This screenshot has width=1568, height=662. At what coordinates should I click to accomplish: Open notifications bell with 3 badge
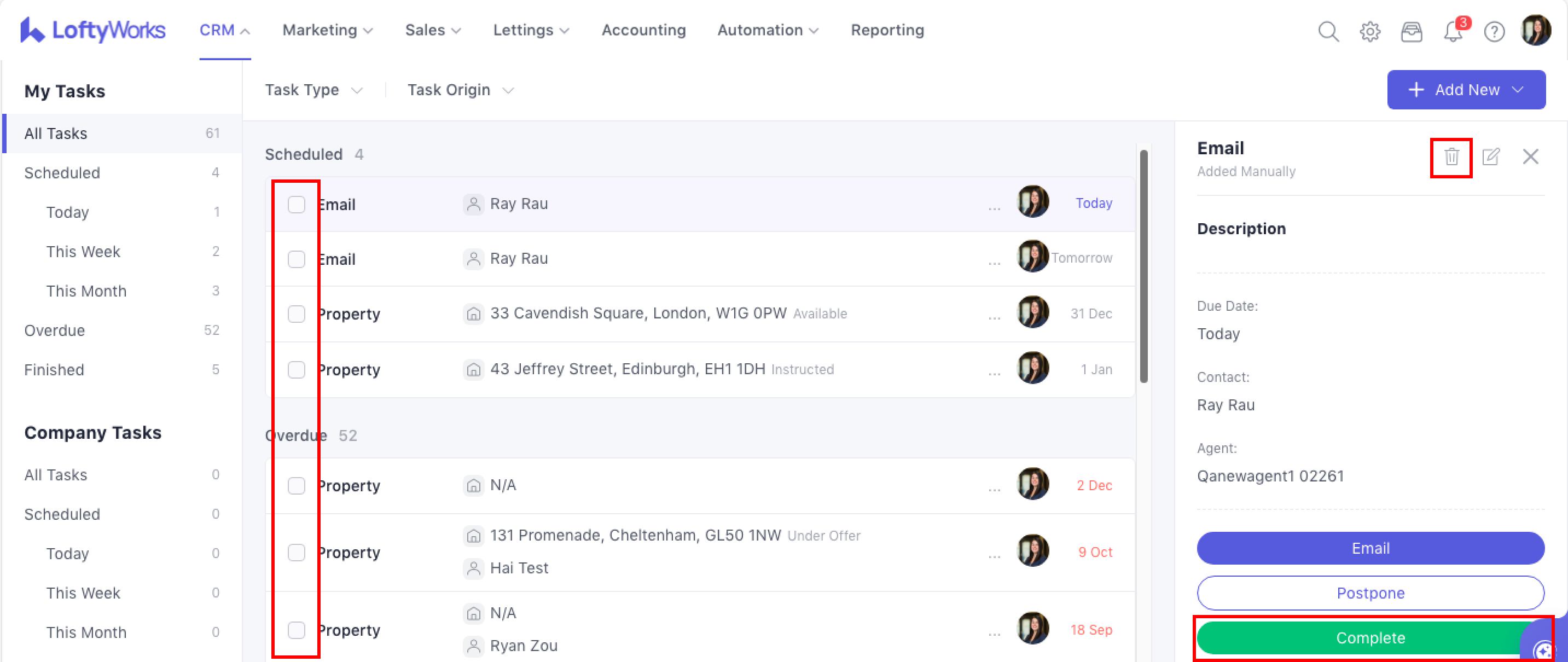coord(1453,31)
